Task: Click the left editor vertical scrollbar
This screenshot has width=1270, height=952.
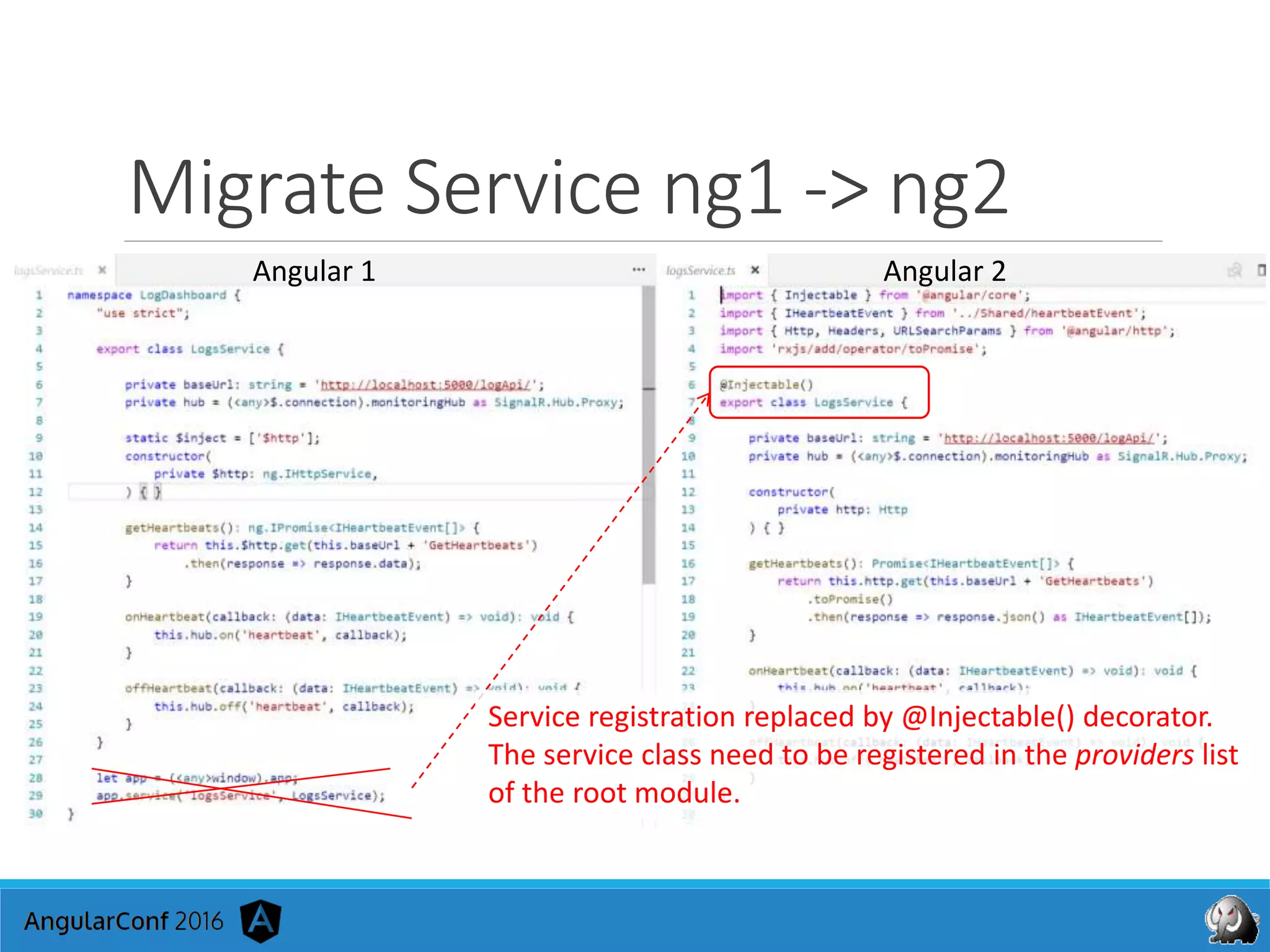Action: [649, 434]
